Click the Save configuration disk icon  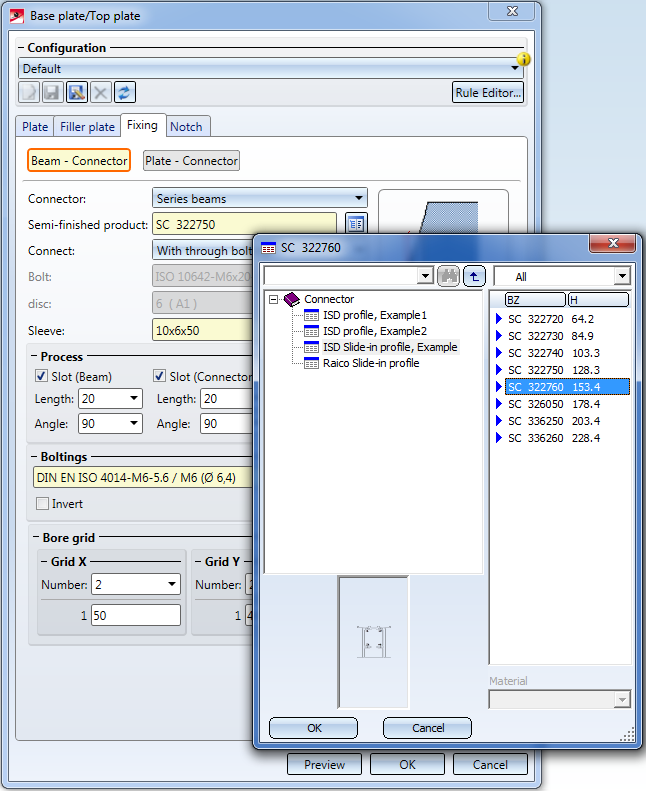tap(52, 92)
